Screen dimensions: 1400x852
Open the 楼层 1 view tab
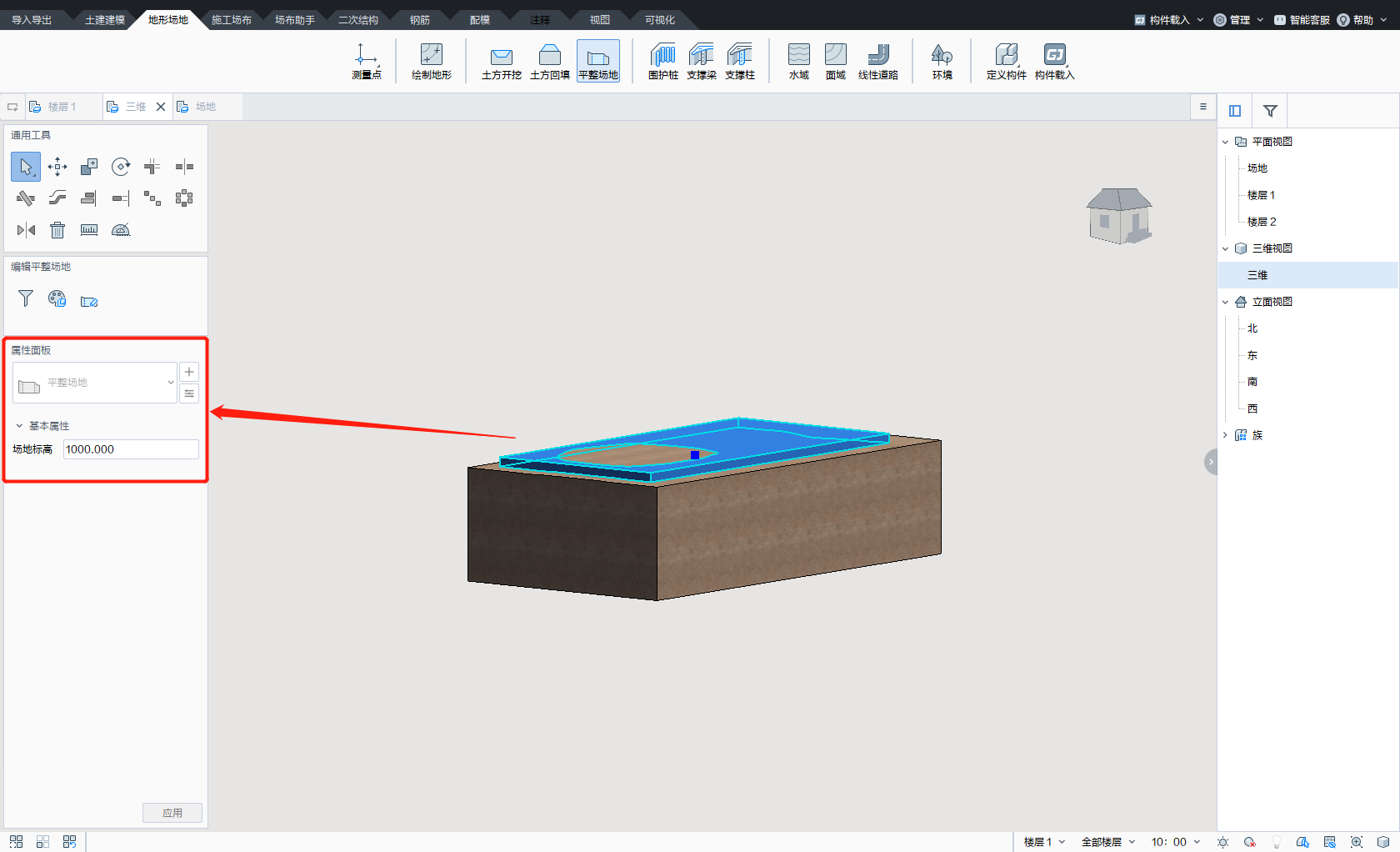[62, 107]
